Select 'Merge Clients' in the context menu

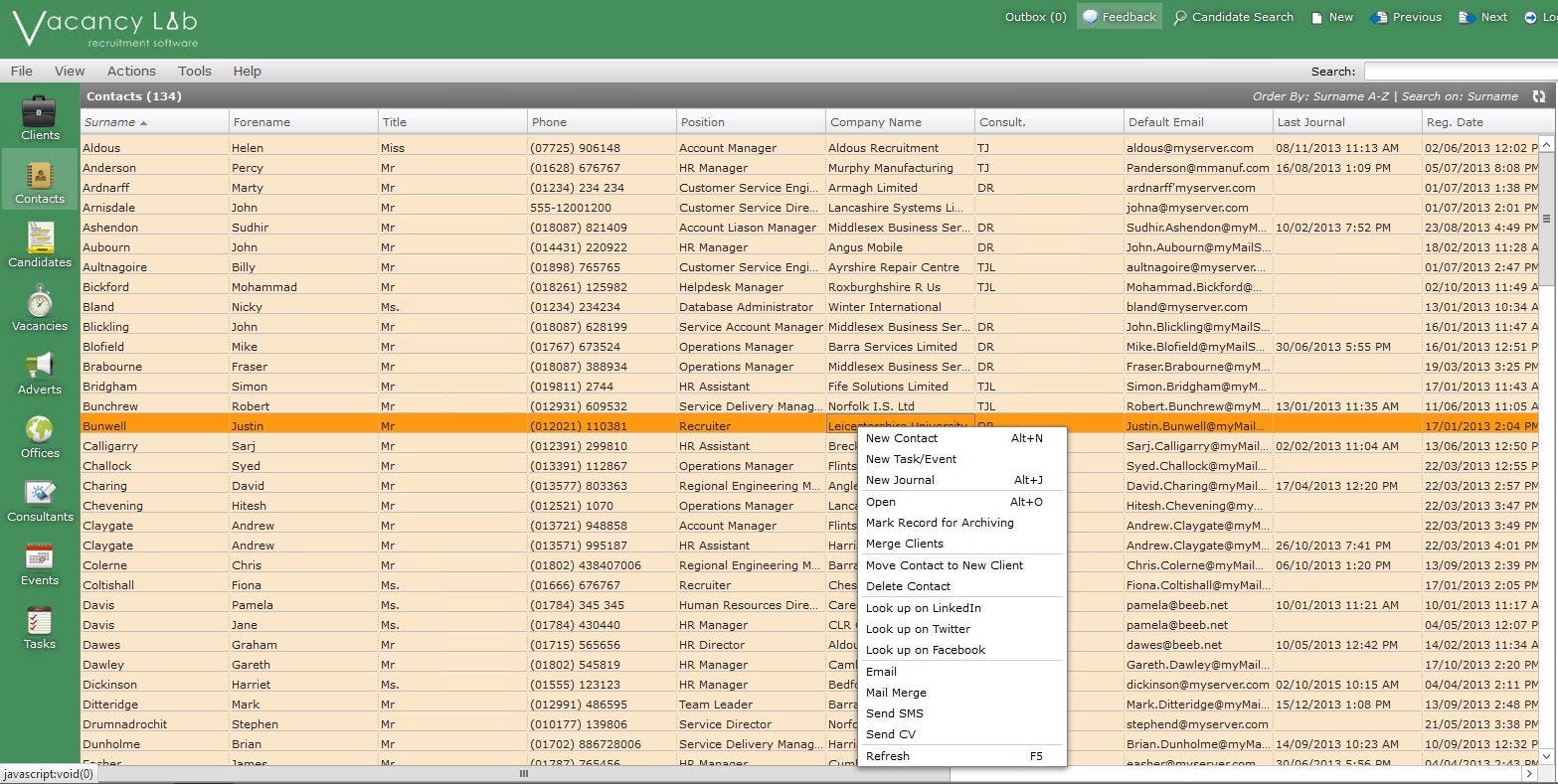coord(904,544)
